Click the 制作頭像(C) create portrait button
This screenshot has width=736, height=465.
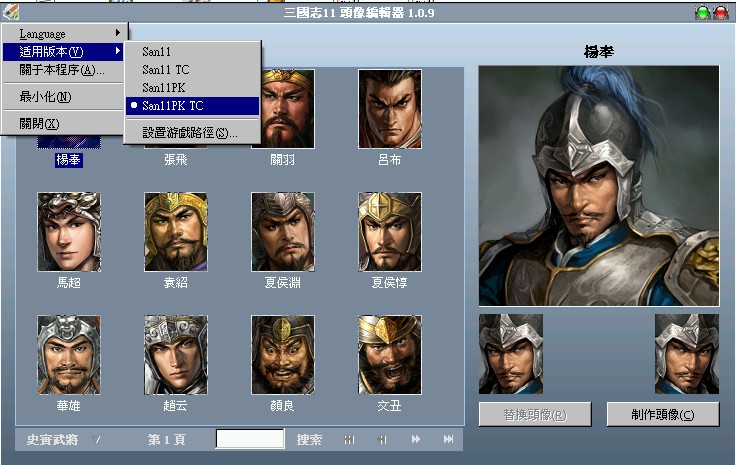coord(663,414)
